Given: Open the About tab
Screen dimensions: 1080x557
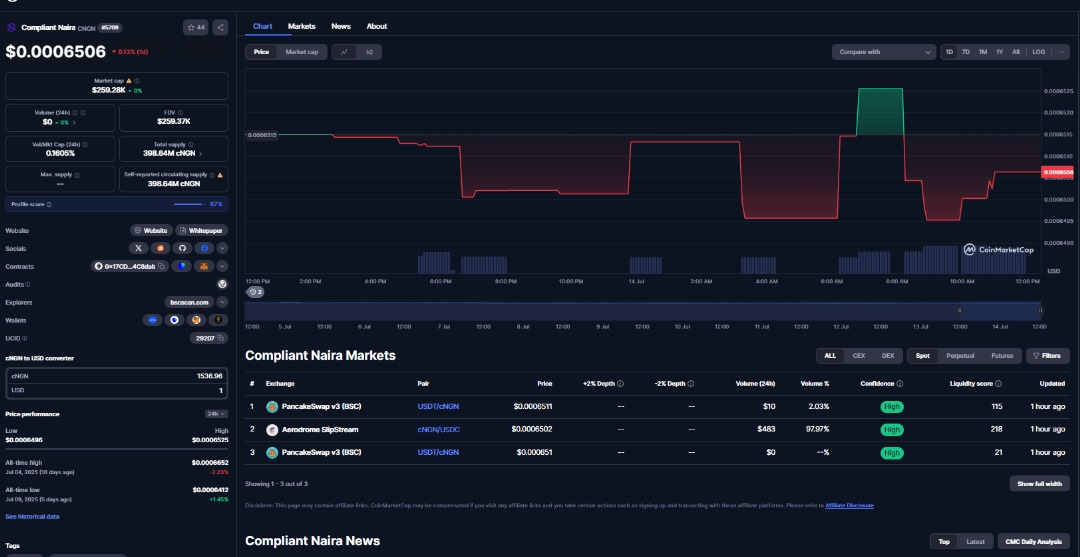Looking at the screenshot, I should coord(377,26).
